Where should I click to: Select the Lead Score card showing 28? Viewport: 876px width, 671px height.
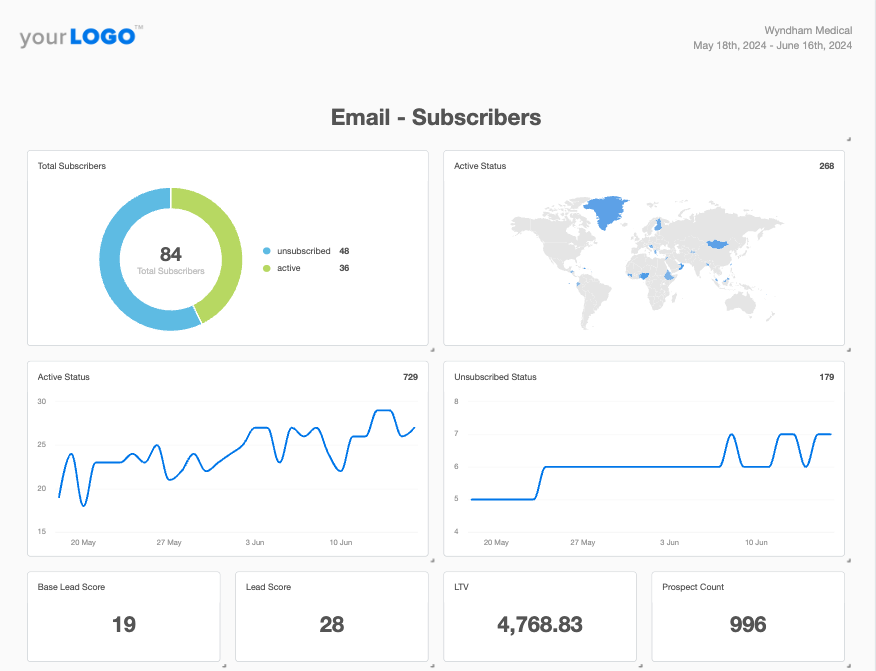coord(331,616)
